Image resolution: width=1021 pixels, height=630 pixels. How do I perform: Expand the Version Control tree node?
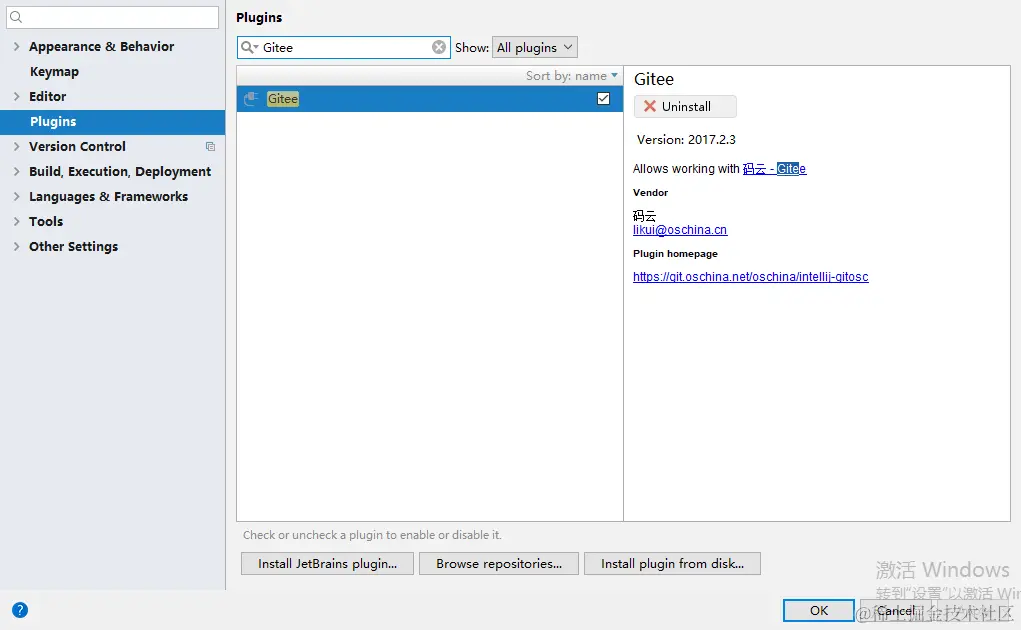[16, 146]
